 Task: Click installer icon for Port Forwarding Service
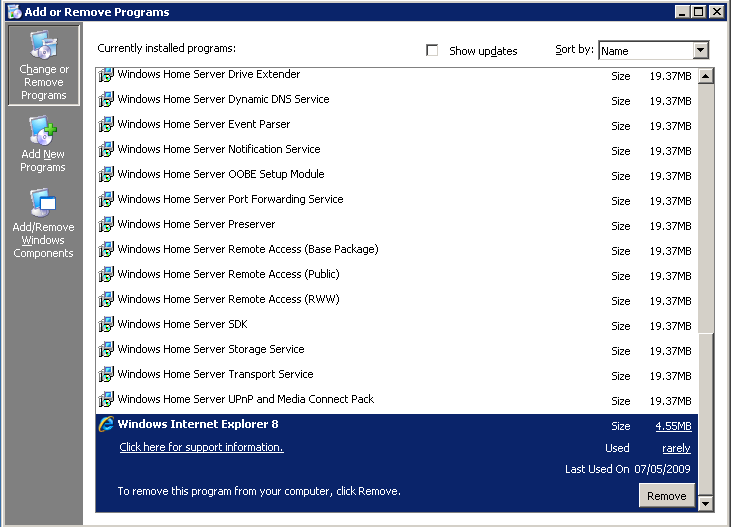[106, 200]
